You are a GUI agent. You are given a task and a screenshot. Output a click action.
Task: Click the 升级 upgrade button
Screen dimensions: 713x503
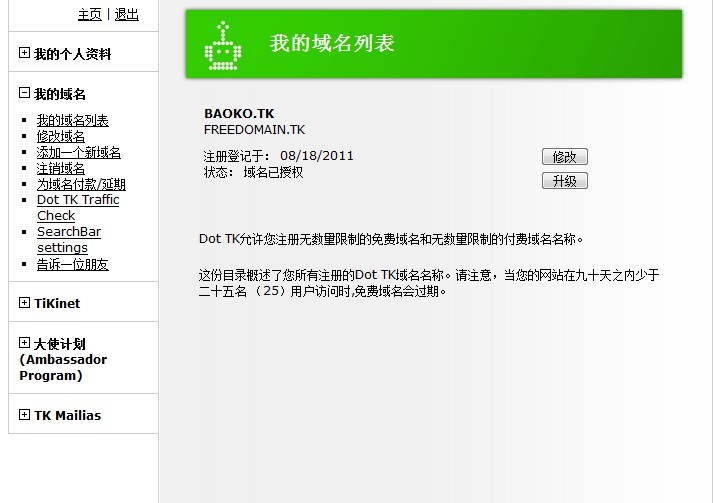565,181
